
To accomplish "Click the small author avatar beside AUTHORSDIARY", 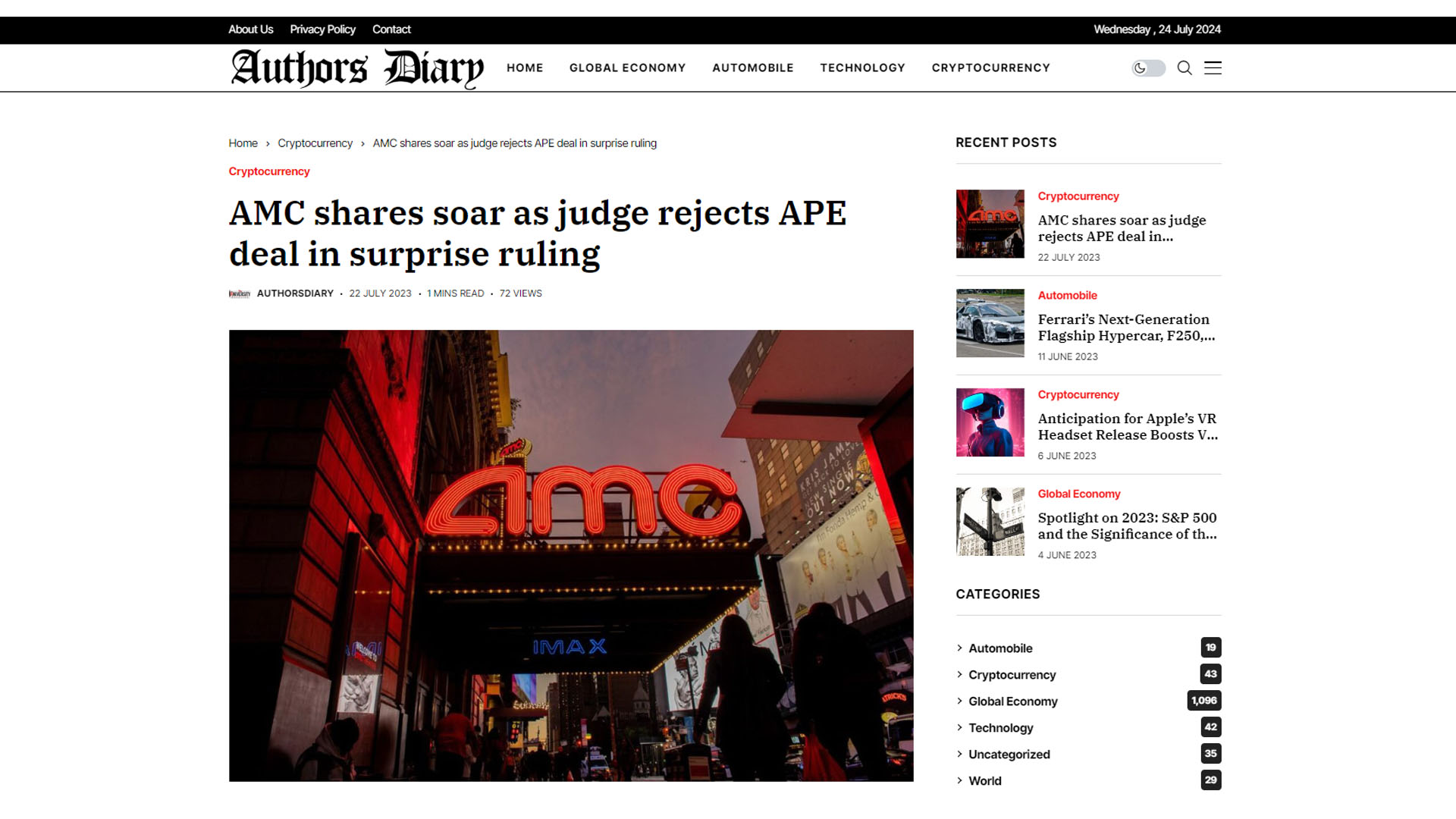I will [x=240, y=293].
